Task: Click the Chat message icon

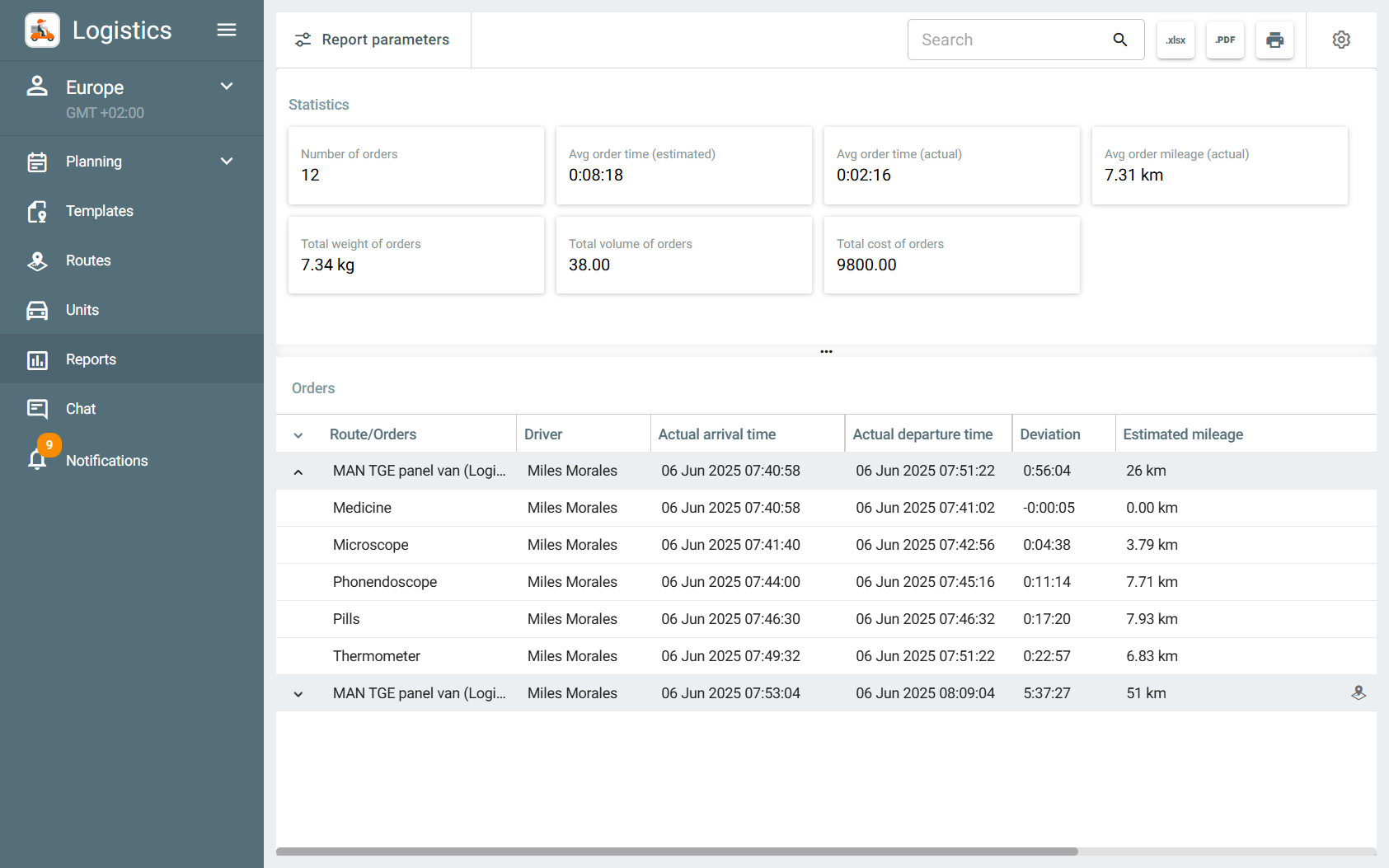Action: point(37,409)
